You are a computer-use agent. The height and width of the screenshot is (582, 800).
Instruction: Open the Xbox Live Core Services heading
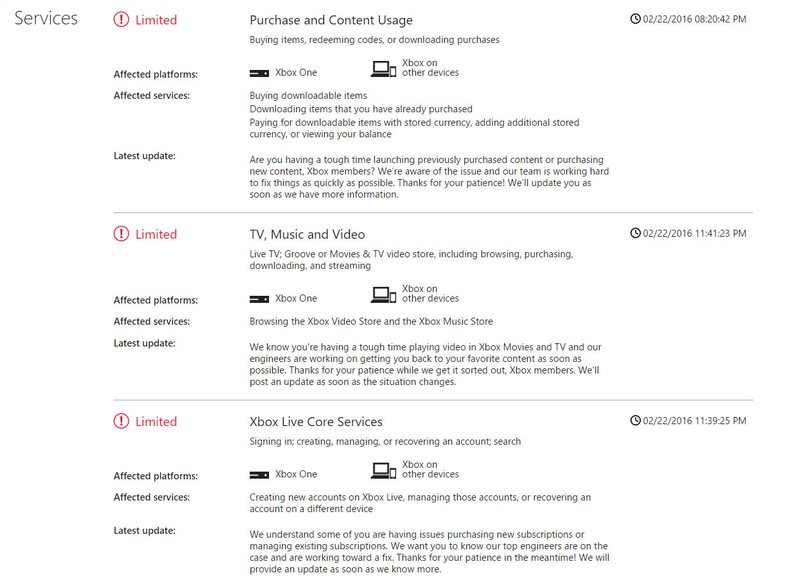click(316, 422)
